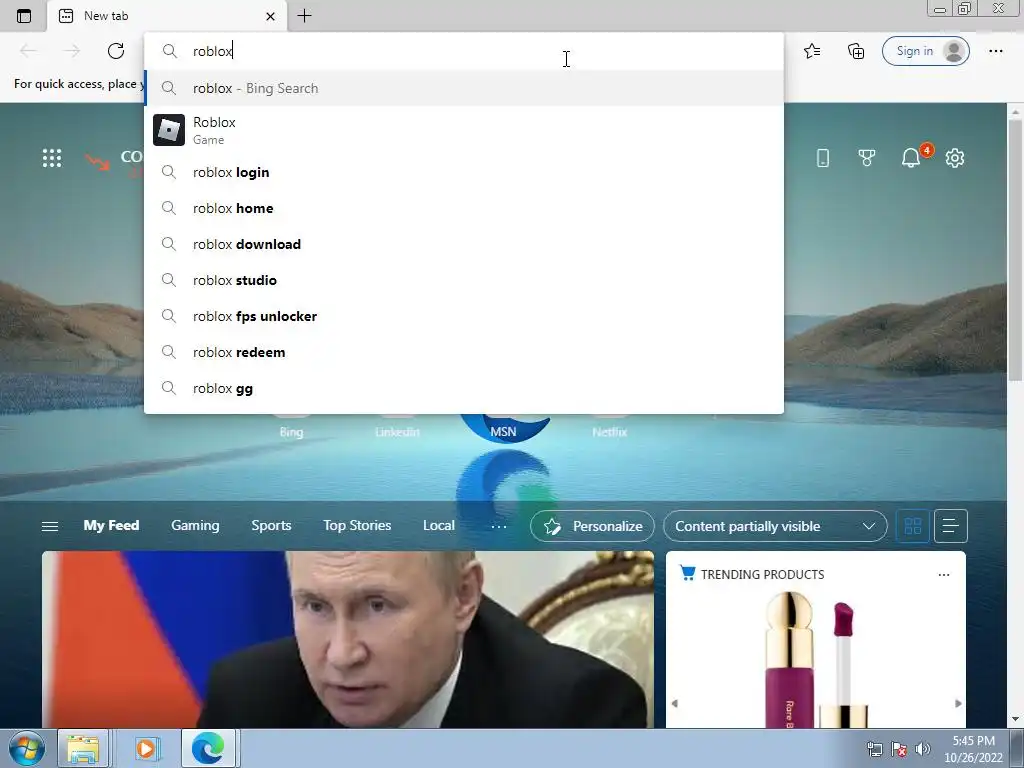Click the mobile phone icon
This screenshot has height=768, width=1024.
pos(823,158)
